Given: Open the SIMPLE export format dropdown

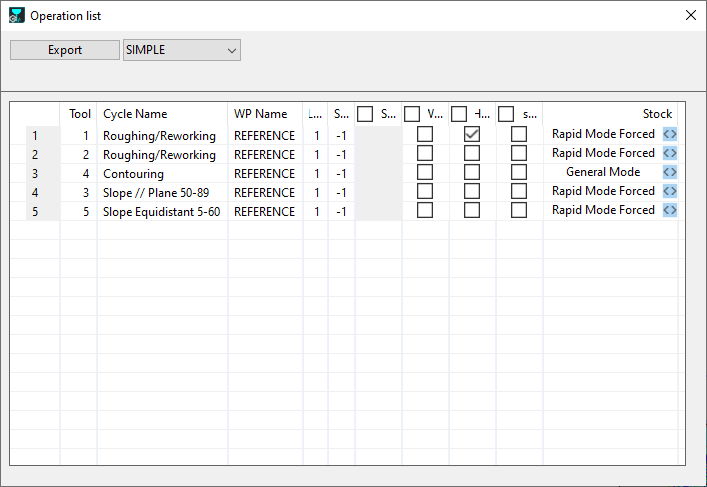Looking at the screenshot, I should click(181, 50).
